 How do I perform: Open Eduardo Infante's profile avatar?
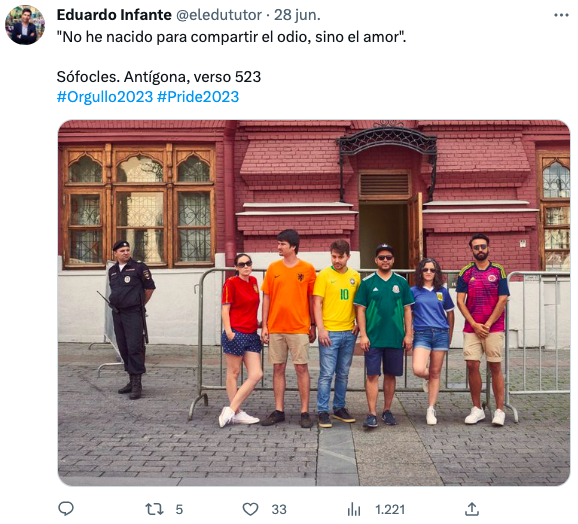(x=25, y=25)
